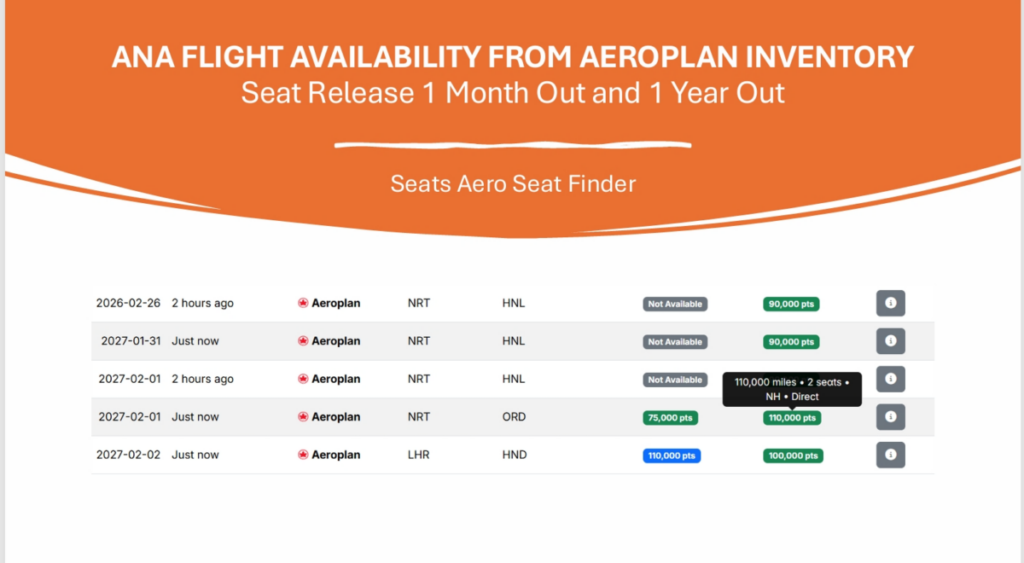Open info for 2027-02-01 NRT to HNL flight
1024x563 pixels.
point(890,379)
